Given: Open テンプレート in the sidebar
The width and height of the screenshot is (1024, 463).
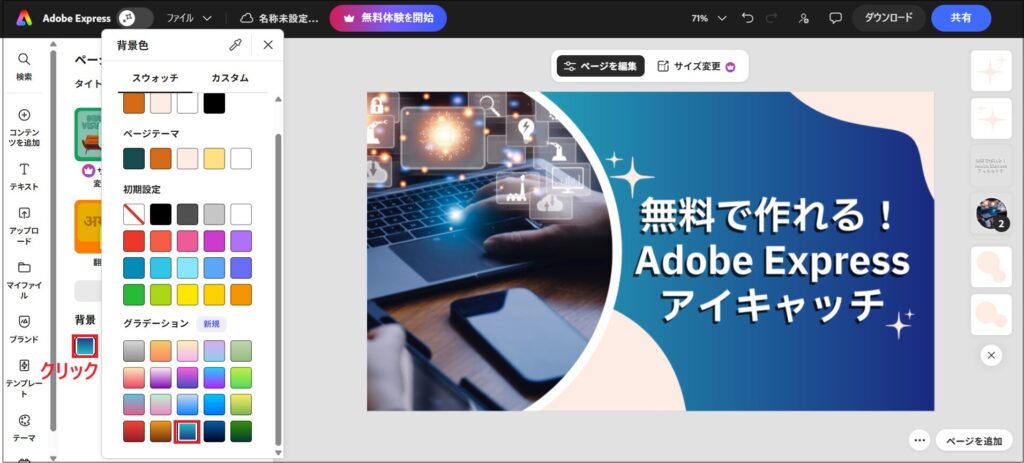Looking at the screenshot, I should [x=24, y=377].
